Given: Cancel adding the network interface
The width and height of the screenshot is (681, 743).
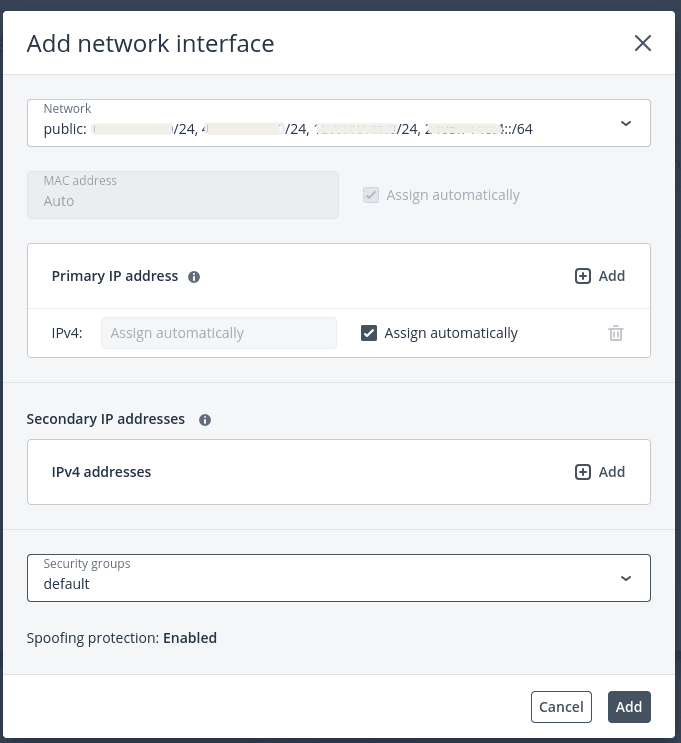Looking at the screenshot, I should [x=561, y=707].
